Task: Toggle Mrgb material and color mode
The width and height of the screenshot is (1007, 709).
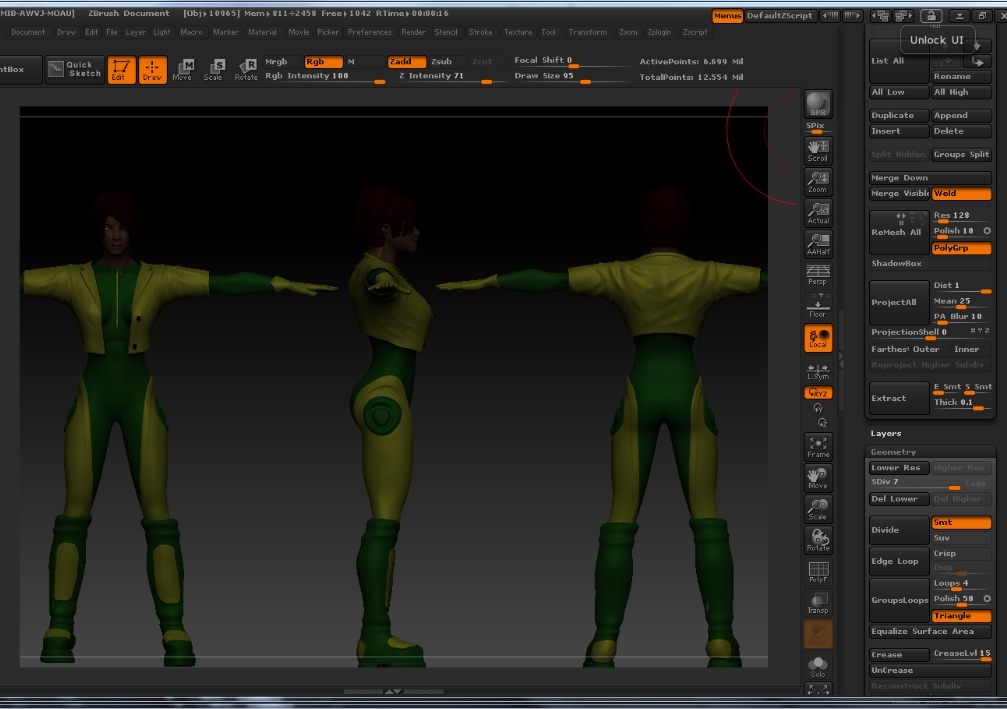Action: coord(277,62)
